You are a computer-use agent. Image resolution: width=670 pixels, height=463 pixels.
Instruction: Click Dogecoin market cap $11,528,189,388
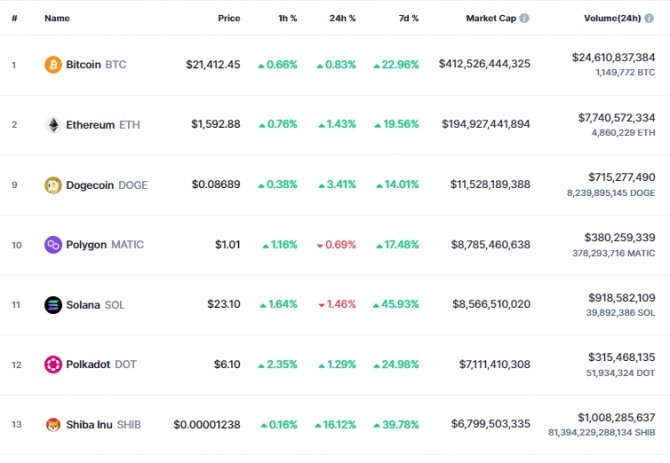click(490, 185)
